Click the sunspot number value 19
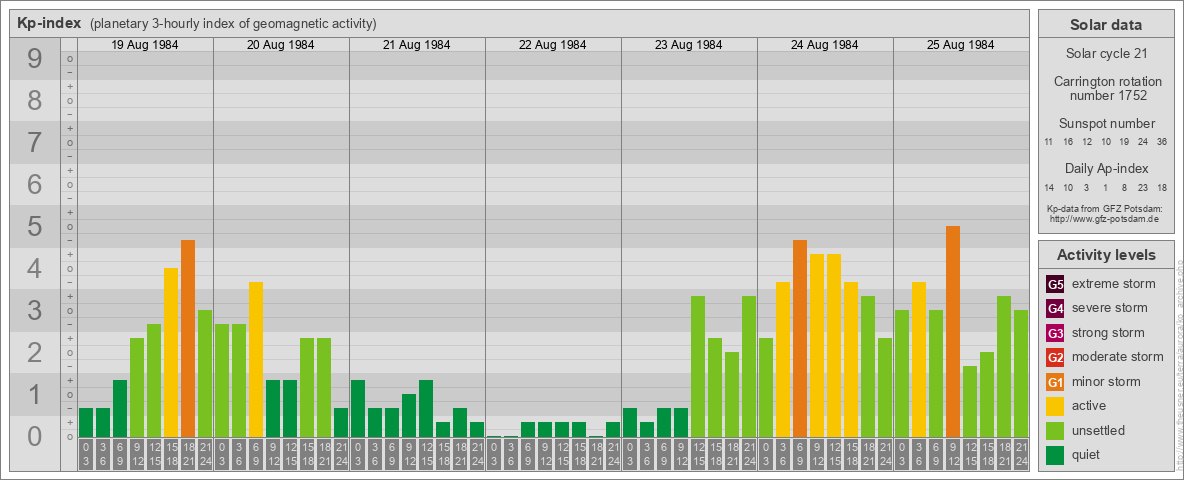 tap(1124, 142)
